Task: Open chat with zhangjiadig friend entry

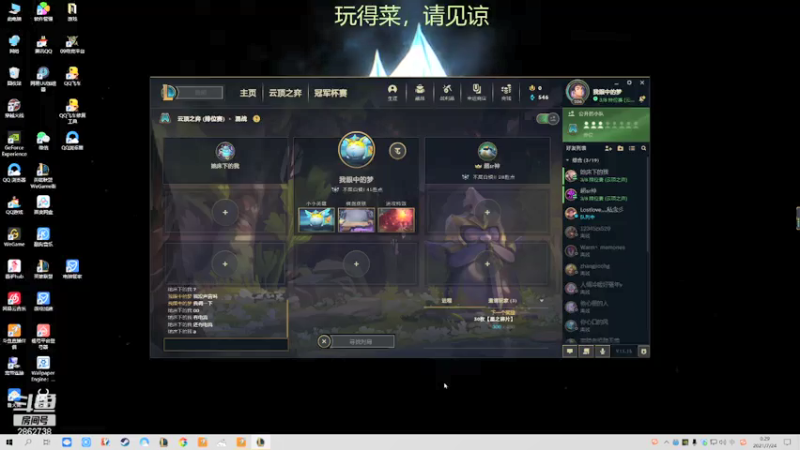Action: (605, 269)
